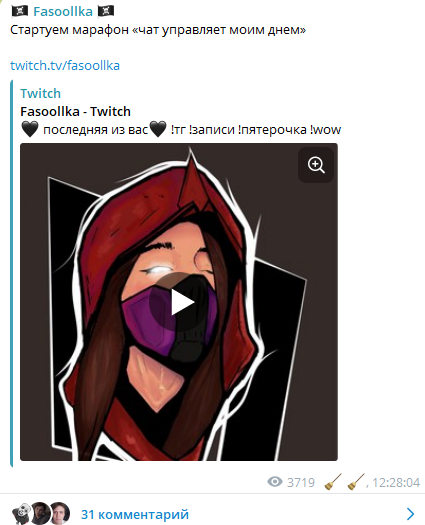The width and height of the screenshot is (425, 525).
Task: Open the twitch.tv/fasoollka link
Action: click(x=65, y=65)
